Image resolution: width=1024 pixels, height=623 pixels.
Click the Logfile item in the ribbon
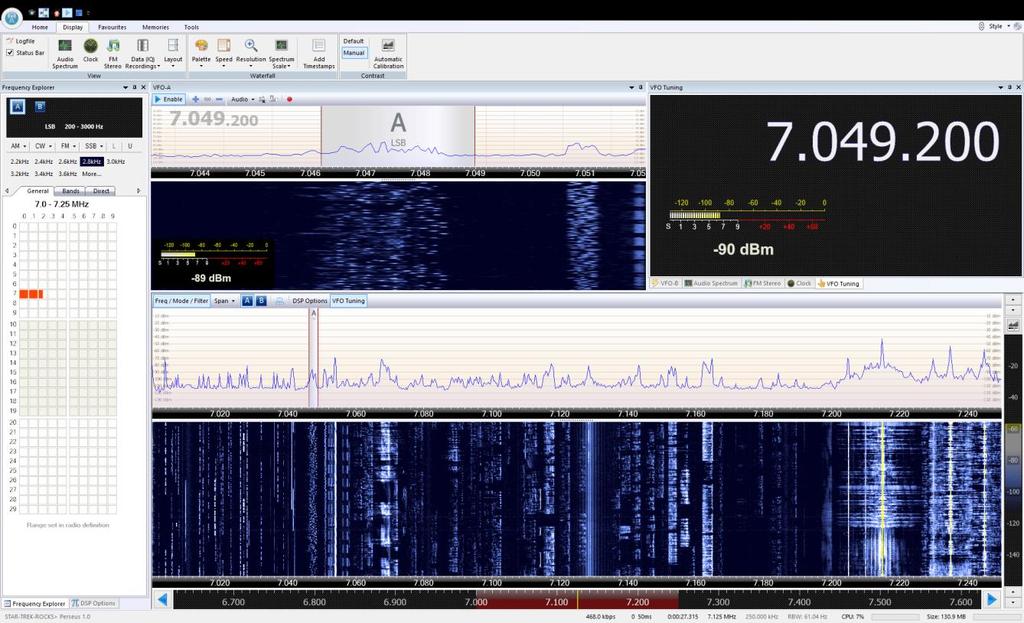pyautogui.click(x=20, y=41)
